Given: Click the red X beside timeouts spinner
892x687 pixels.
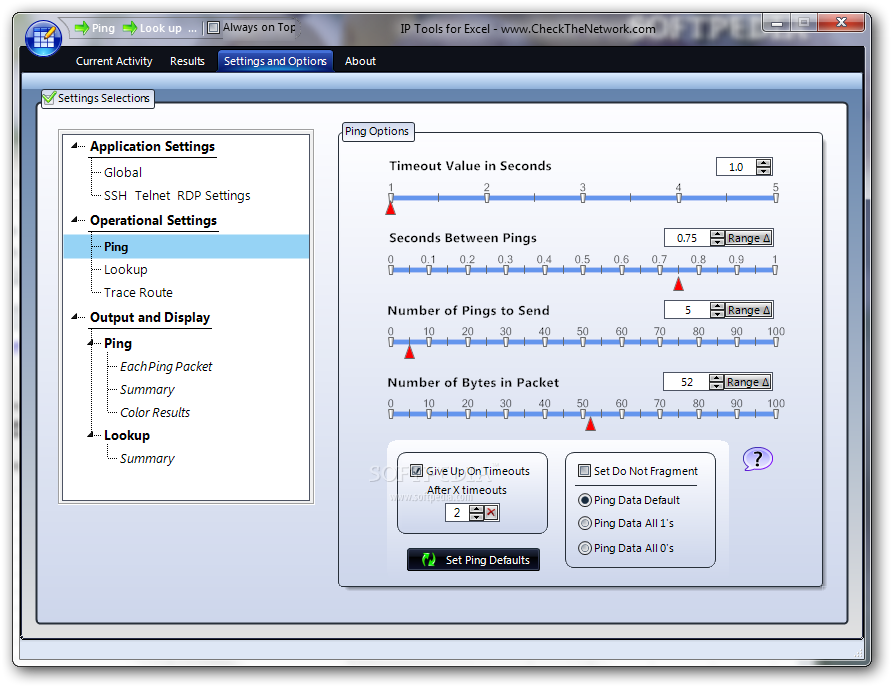Looking at the screenshot, I should (x=492, y=512).
